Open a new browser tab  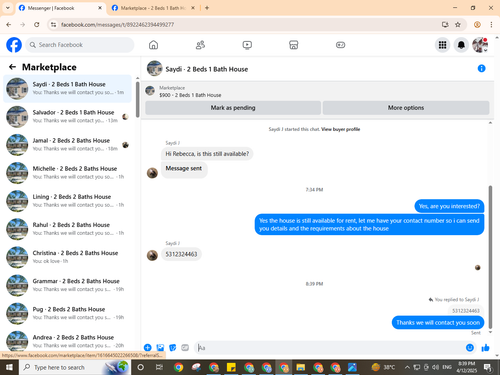(207, 8)
